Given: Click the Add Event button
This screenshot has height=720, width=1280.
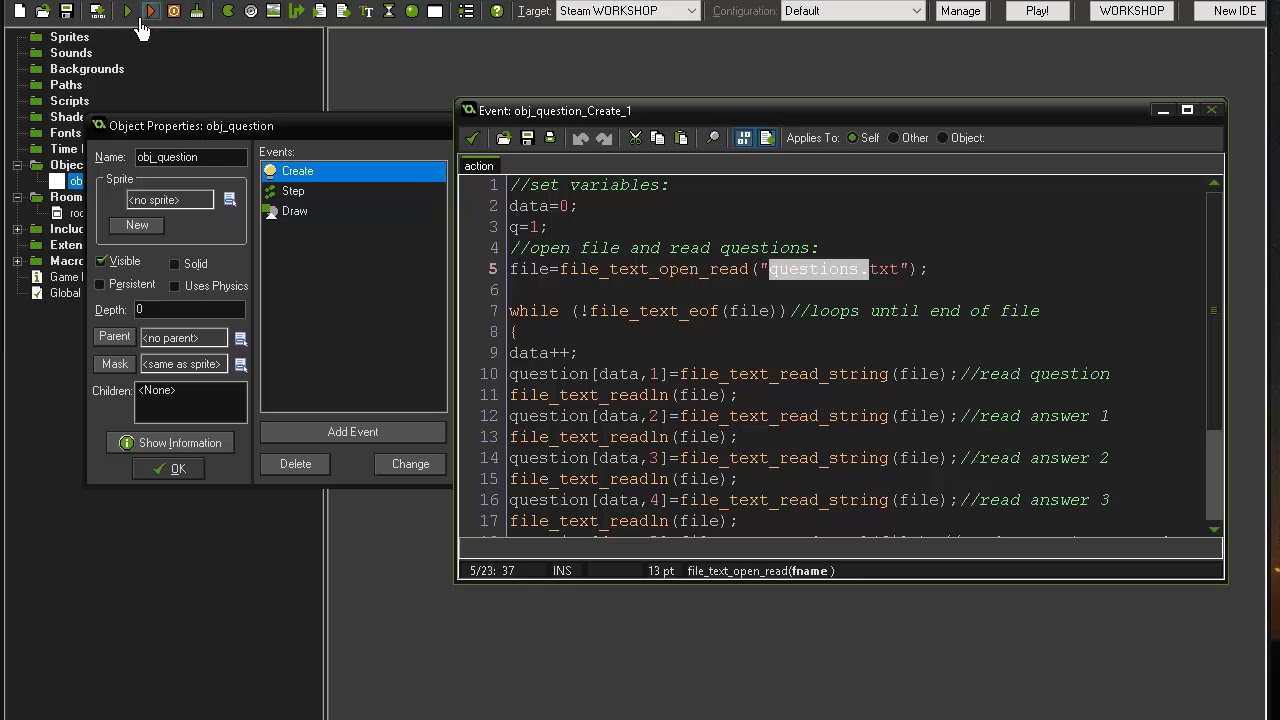Looking at the screenshot, I should (x=353, y=432).
